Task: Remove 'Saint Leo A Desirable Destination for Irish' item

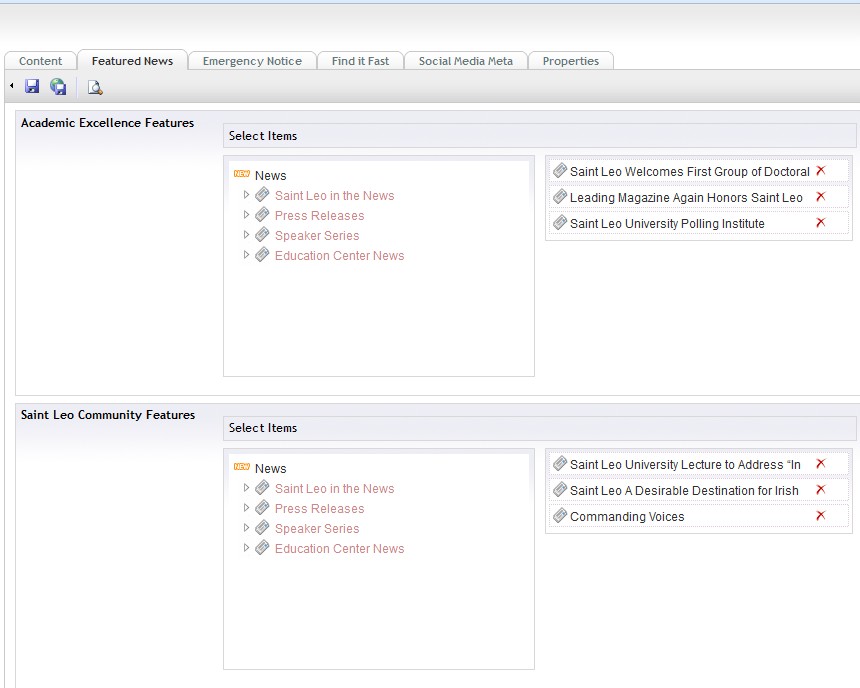Action: [821, 489]
